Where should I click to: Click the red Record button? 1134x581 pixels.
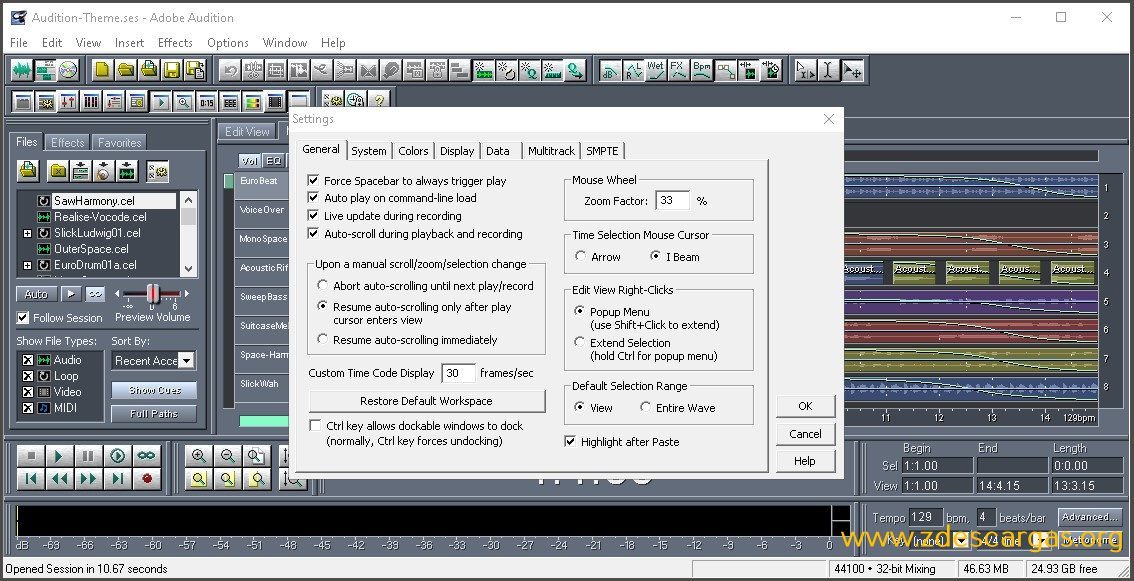pyautogui.click(x=147, y=478)
